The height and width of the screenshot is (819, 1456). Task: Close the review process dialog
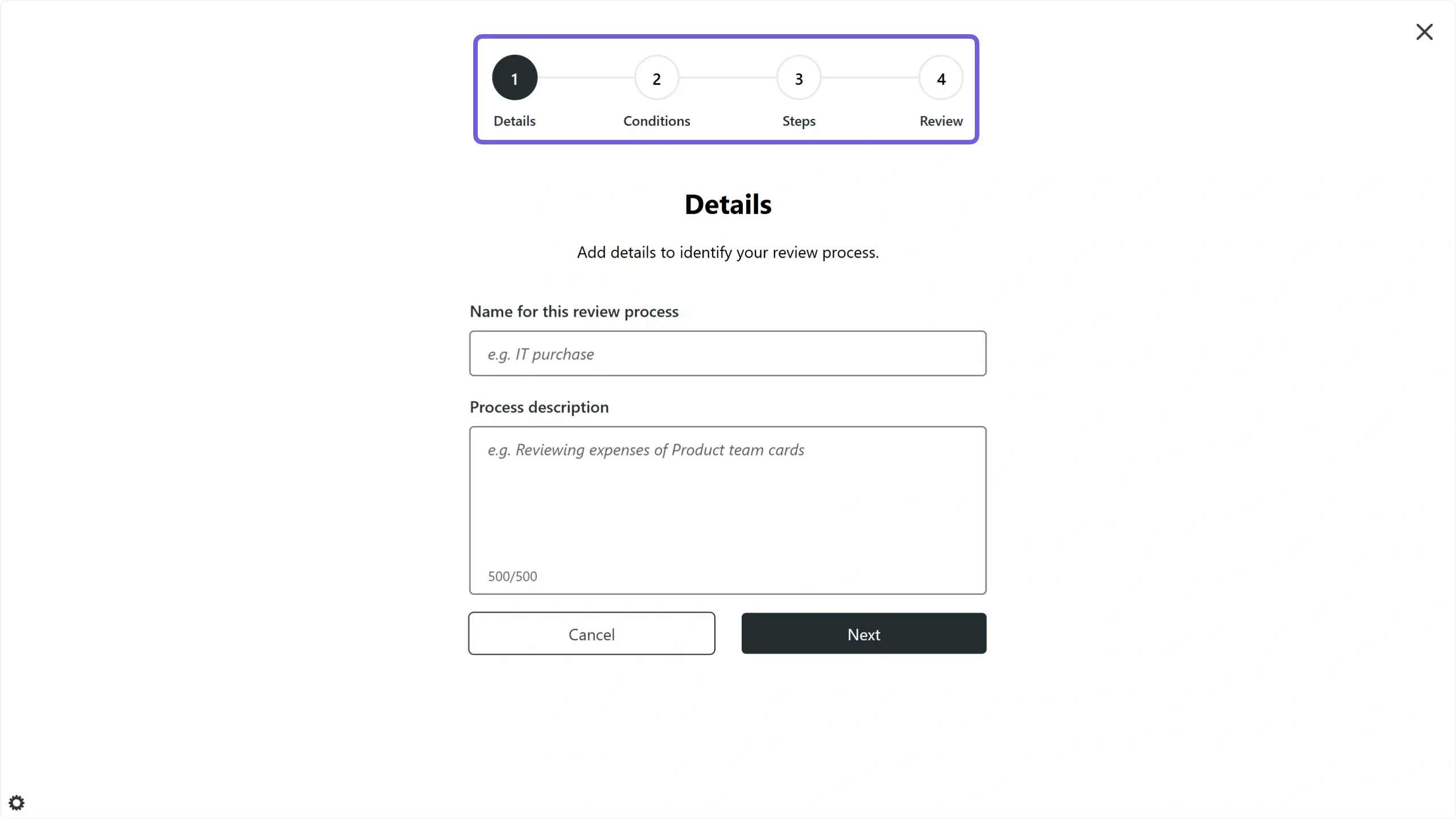[1424, 32]
